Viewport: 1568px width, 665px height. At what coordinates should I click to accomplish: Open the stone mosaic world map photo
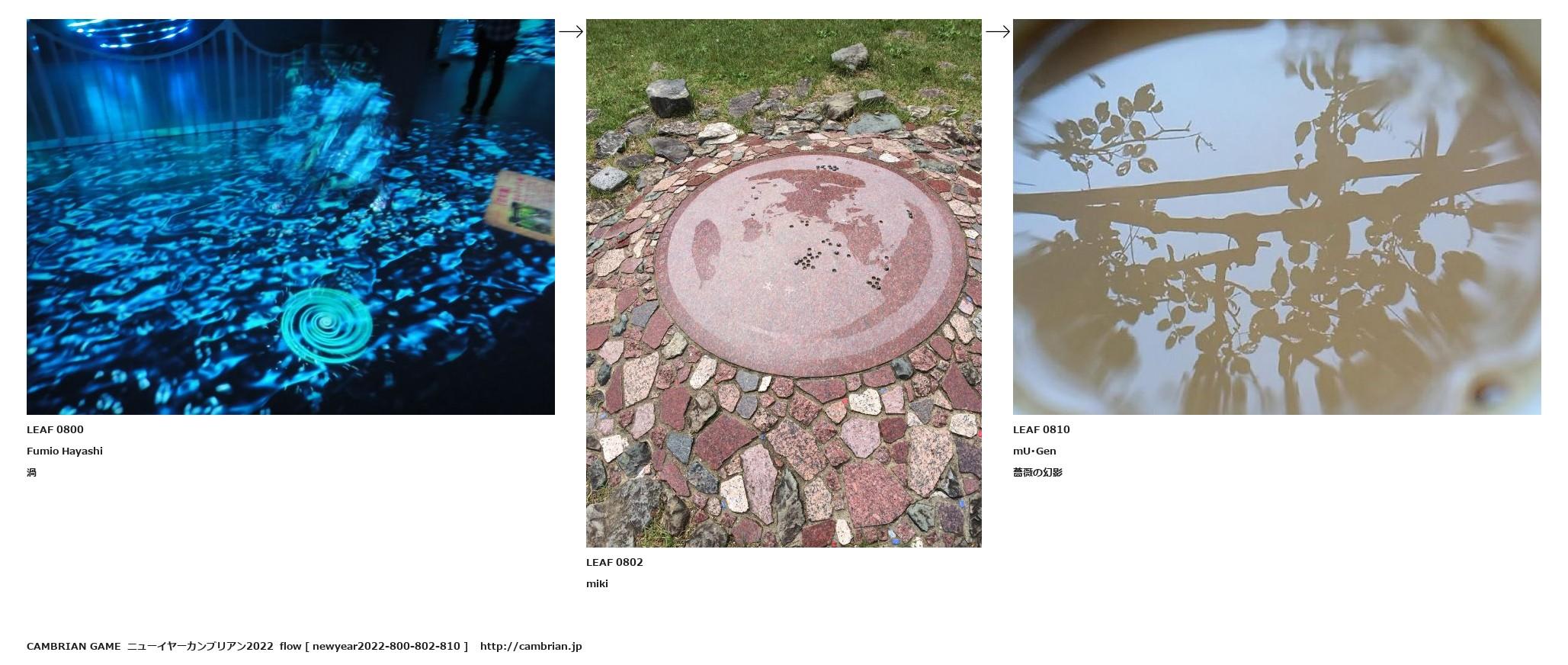[x=784, y=283]
